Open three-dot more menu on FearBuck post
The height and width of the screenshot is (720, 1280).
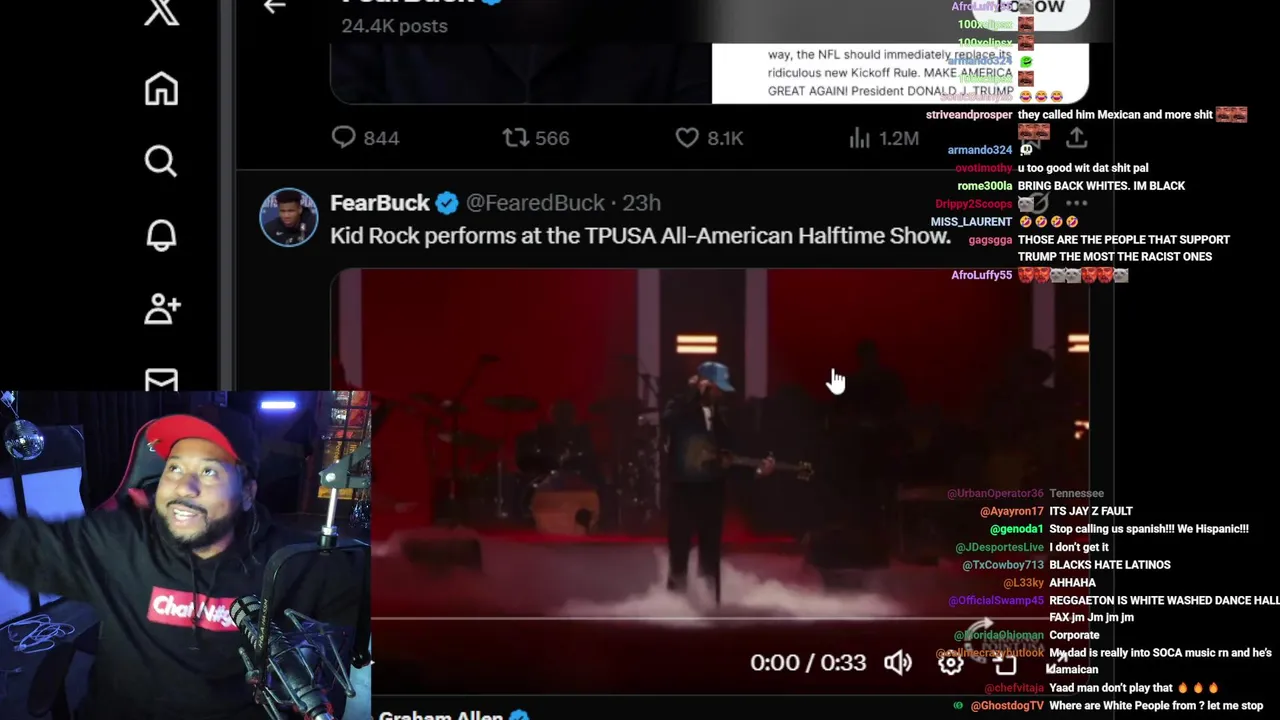1076,203
